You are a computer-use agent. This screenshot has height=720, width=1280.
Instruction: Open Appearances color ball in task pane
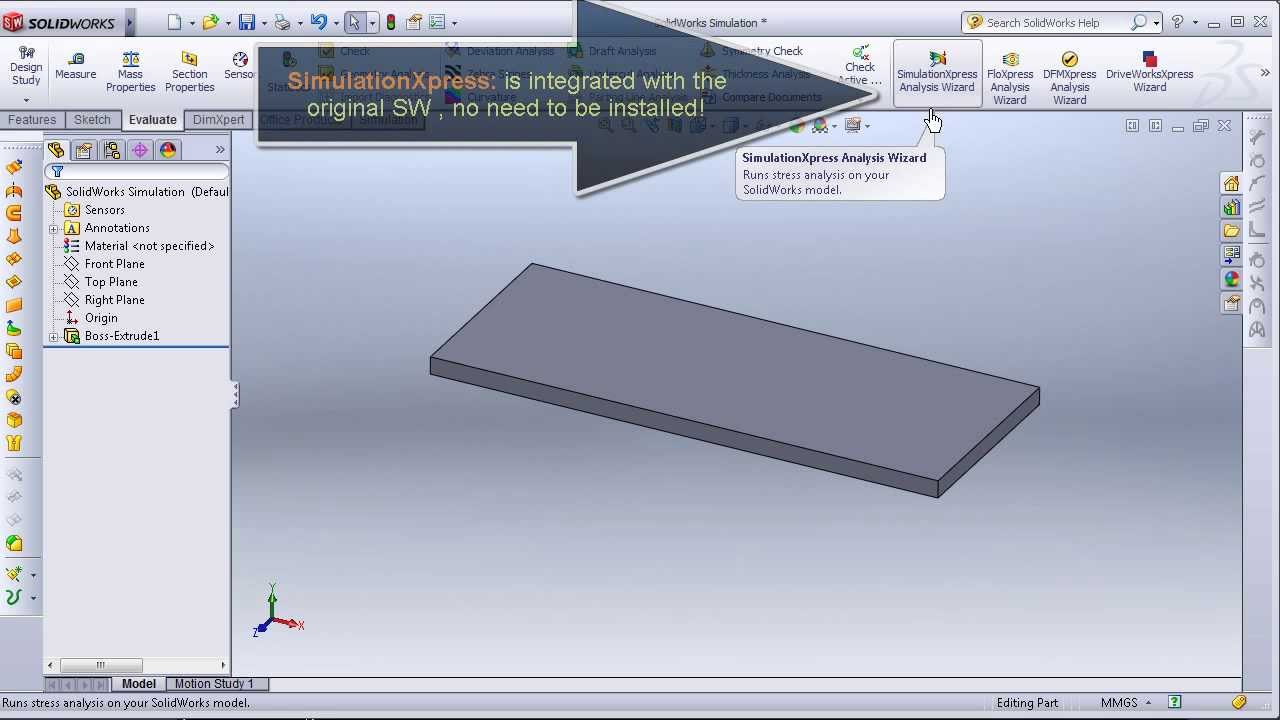point(1231,279)
